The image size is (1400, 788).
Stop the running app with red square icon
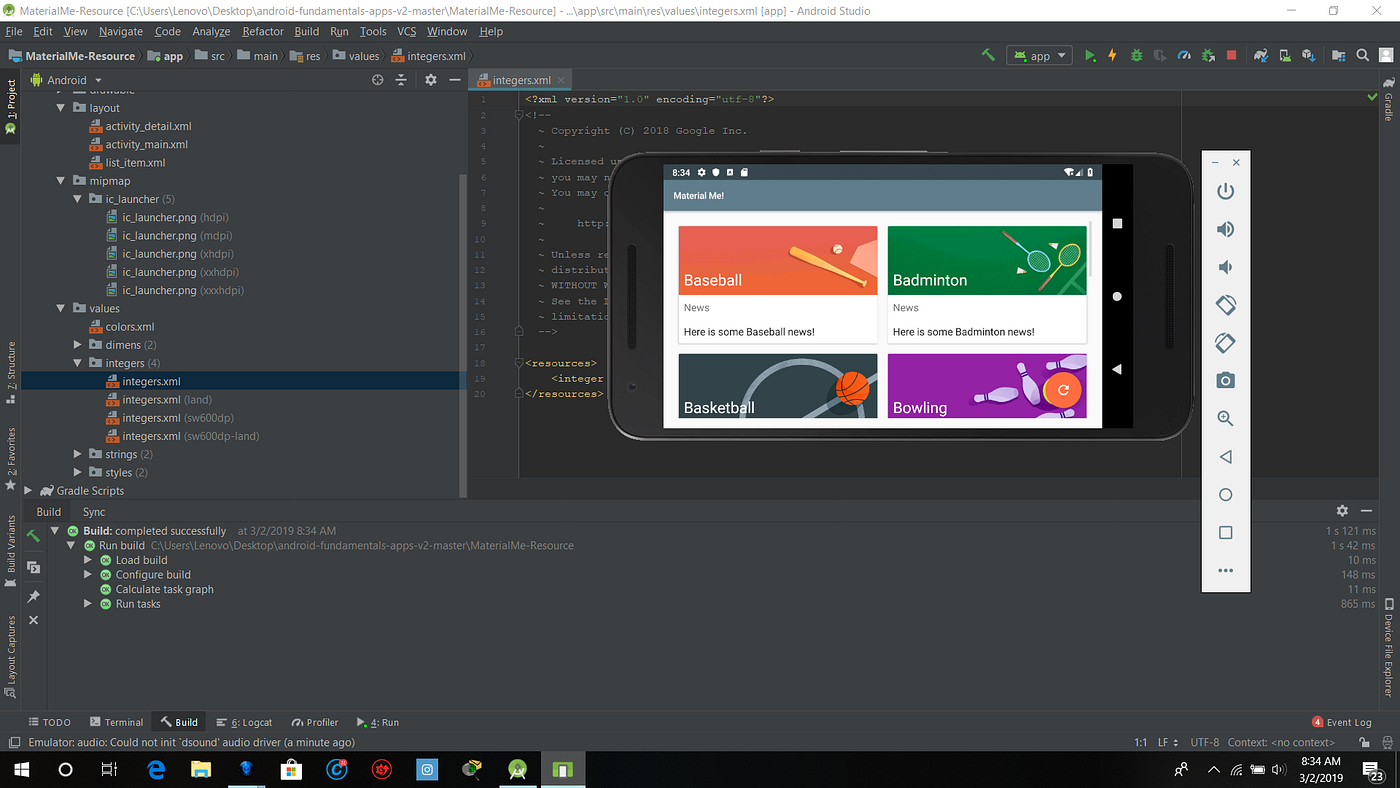click(x=1229, y=55)
